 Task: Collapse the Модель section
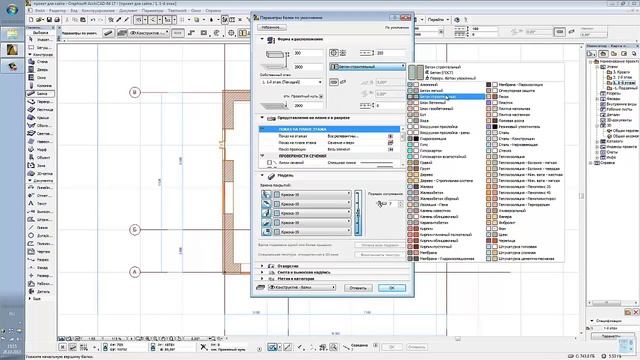tap(262, 176)
